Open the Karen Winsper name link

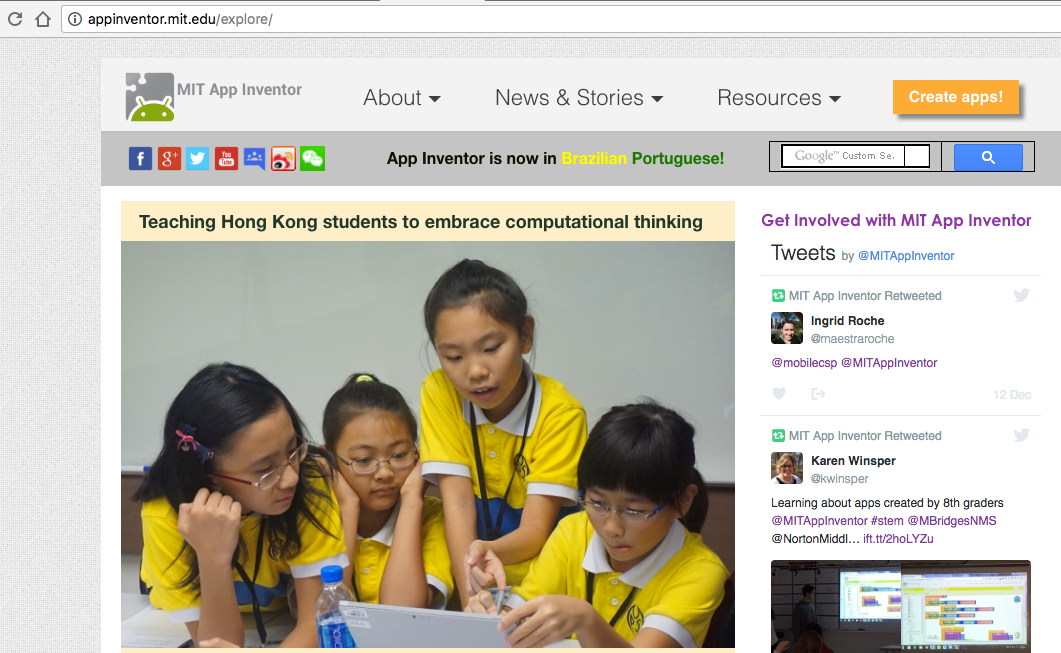(853, 461)
